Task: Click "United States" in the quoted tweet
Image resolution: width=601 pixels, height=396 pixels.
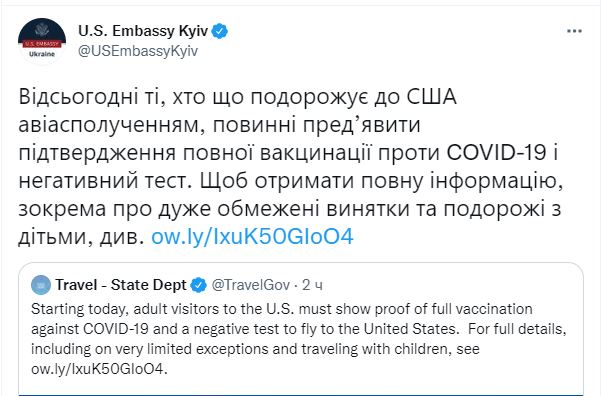Action: click(x=411, y=329)
